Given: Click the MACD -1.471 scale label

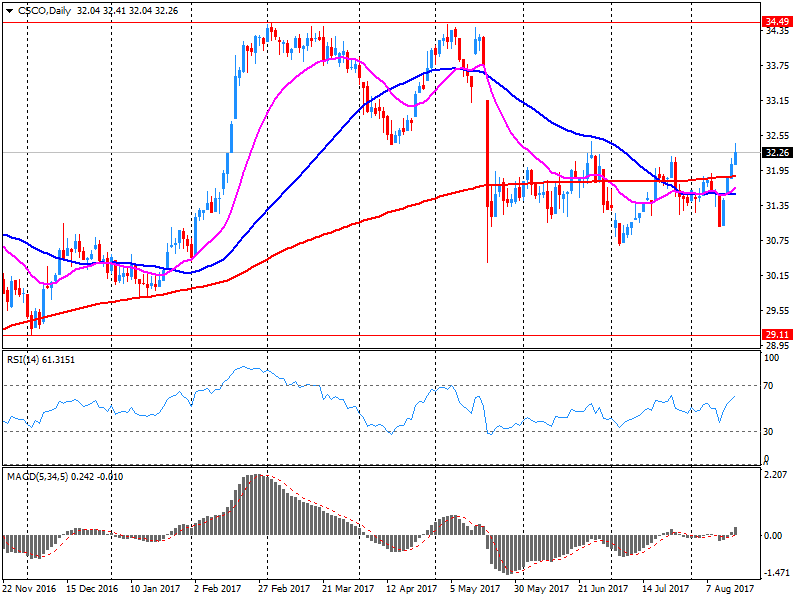Looking at the screenshot, I should point(776,573).
